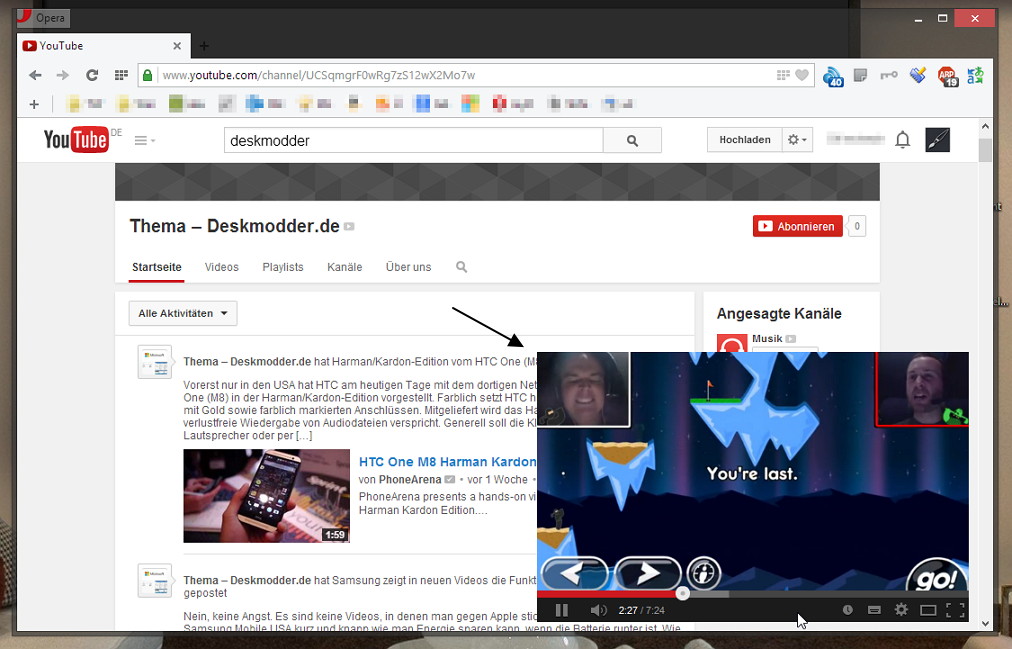Click the subscriber count box showing 0
1012x649 pixels.
[x=856, y=226]
